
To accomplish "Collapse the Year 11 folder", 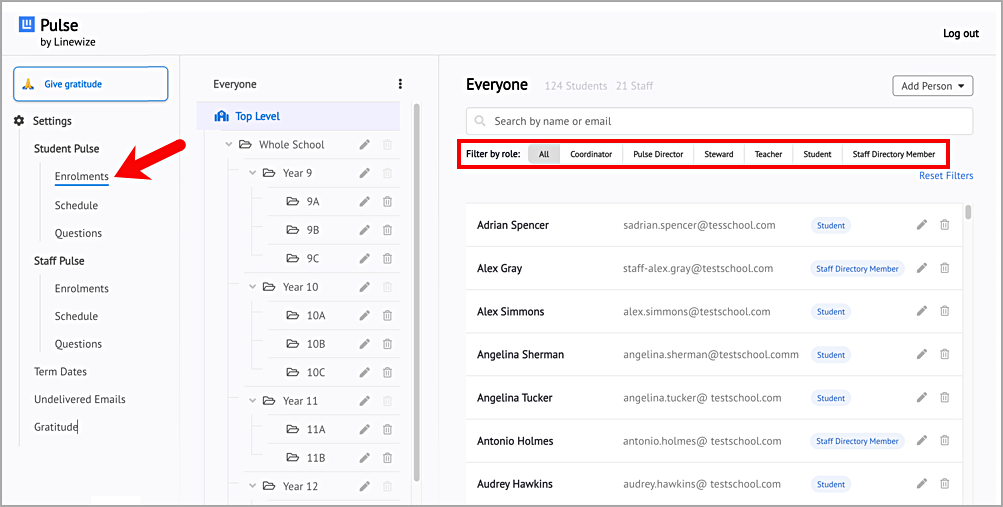I will 253,401.
